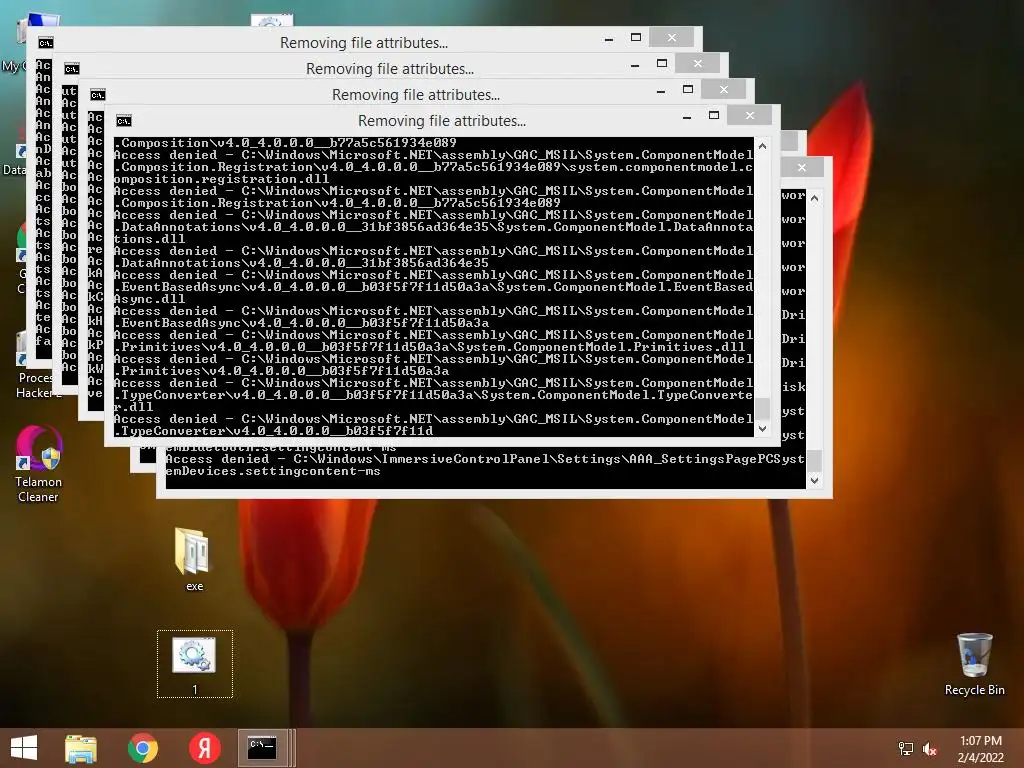Open the Windows Start button
The image size is (1024, 768).
(24, 748)
